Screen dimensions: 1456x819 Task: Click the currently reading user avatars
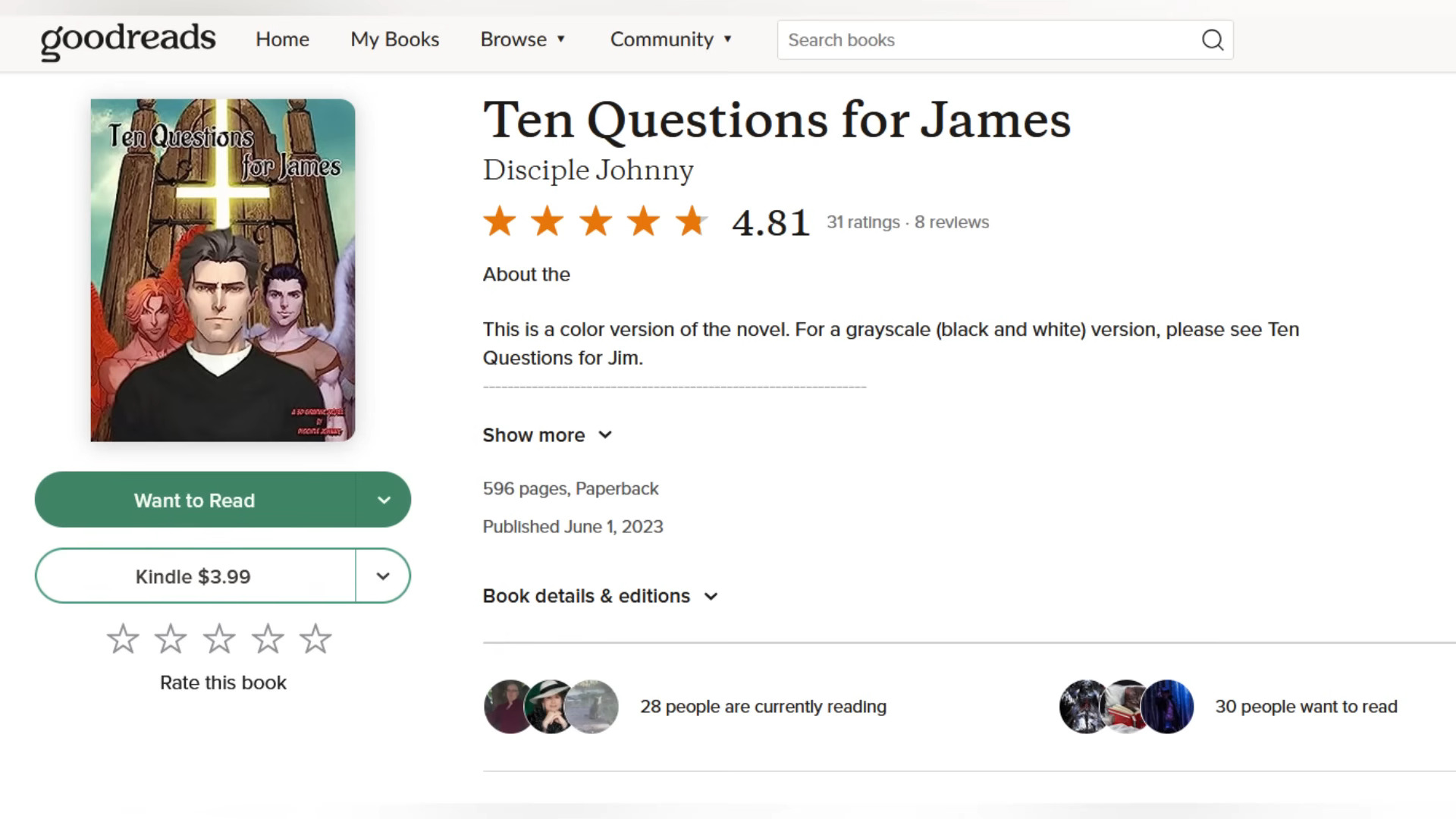(551, 707)
